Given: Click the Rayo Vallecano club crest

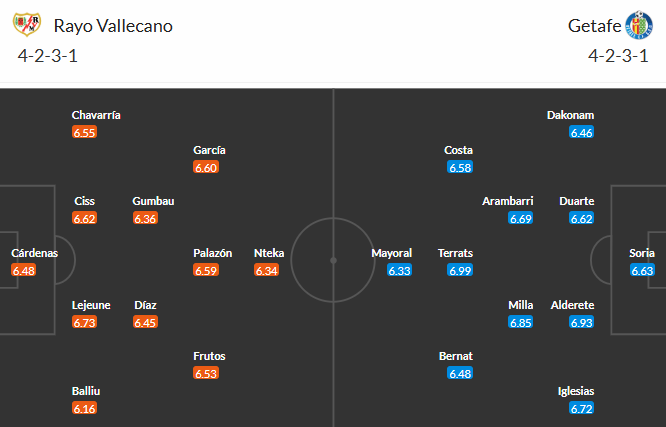Looking at the screenshot, I should (x=27, y=25).
